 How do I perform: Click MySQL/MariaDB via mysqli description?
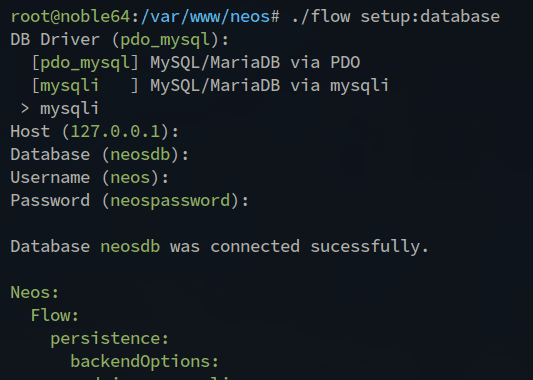pyautogui.click(x=270, y=86)
